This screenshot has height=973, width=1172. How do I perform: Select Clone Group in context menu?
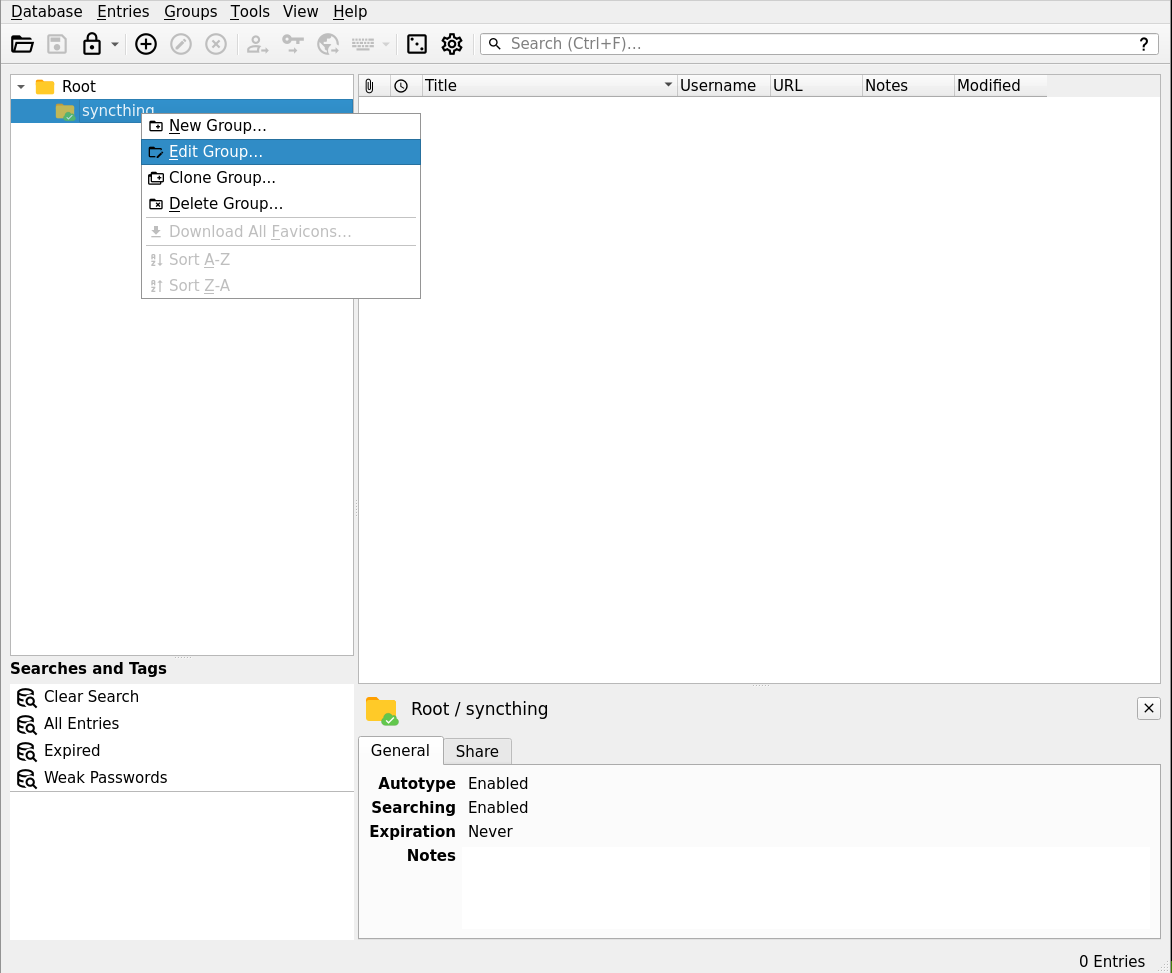coord(221,178)
